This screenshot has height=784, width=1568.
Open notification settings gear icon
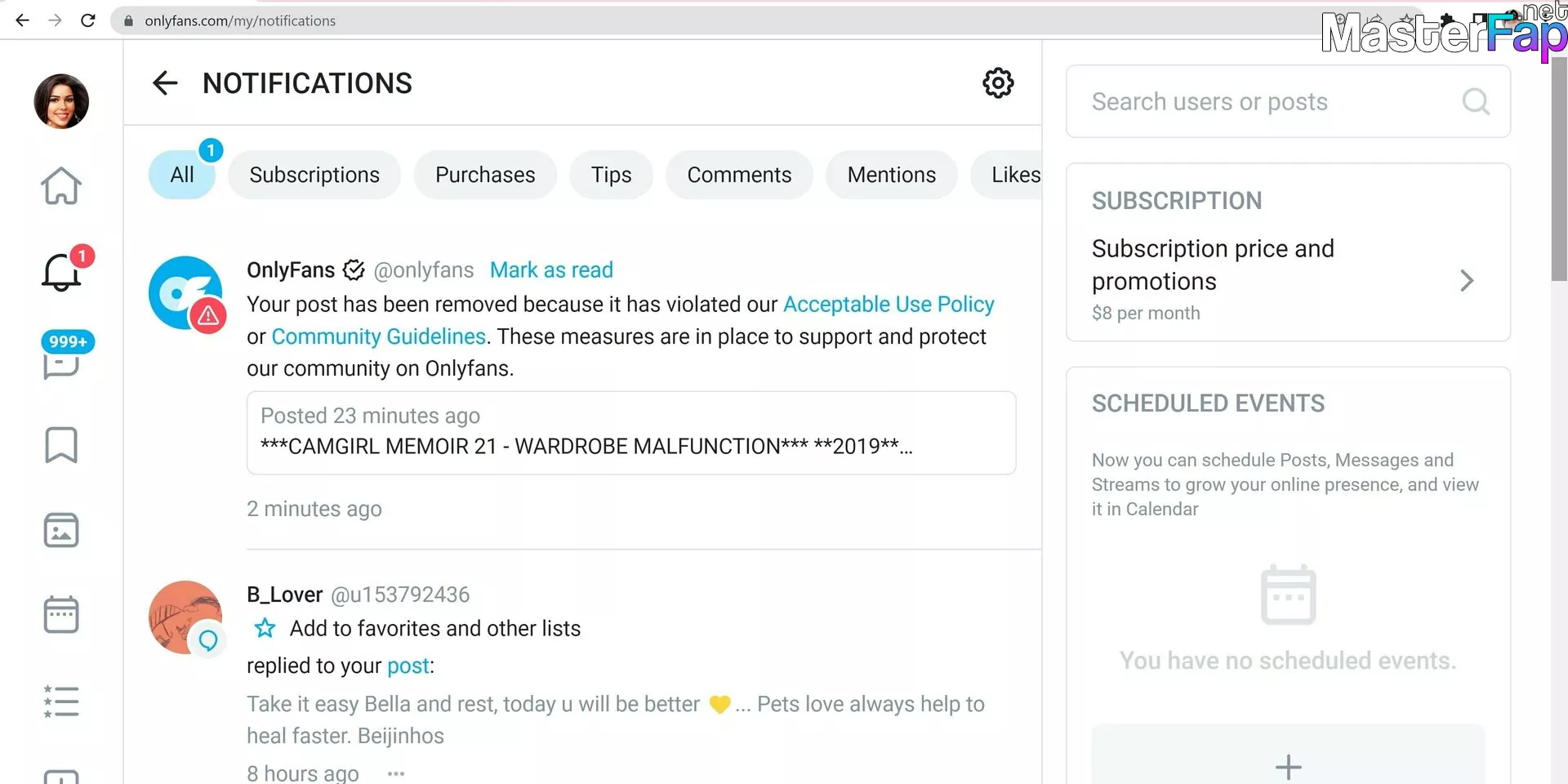[x=998, y=83]
